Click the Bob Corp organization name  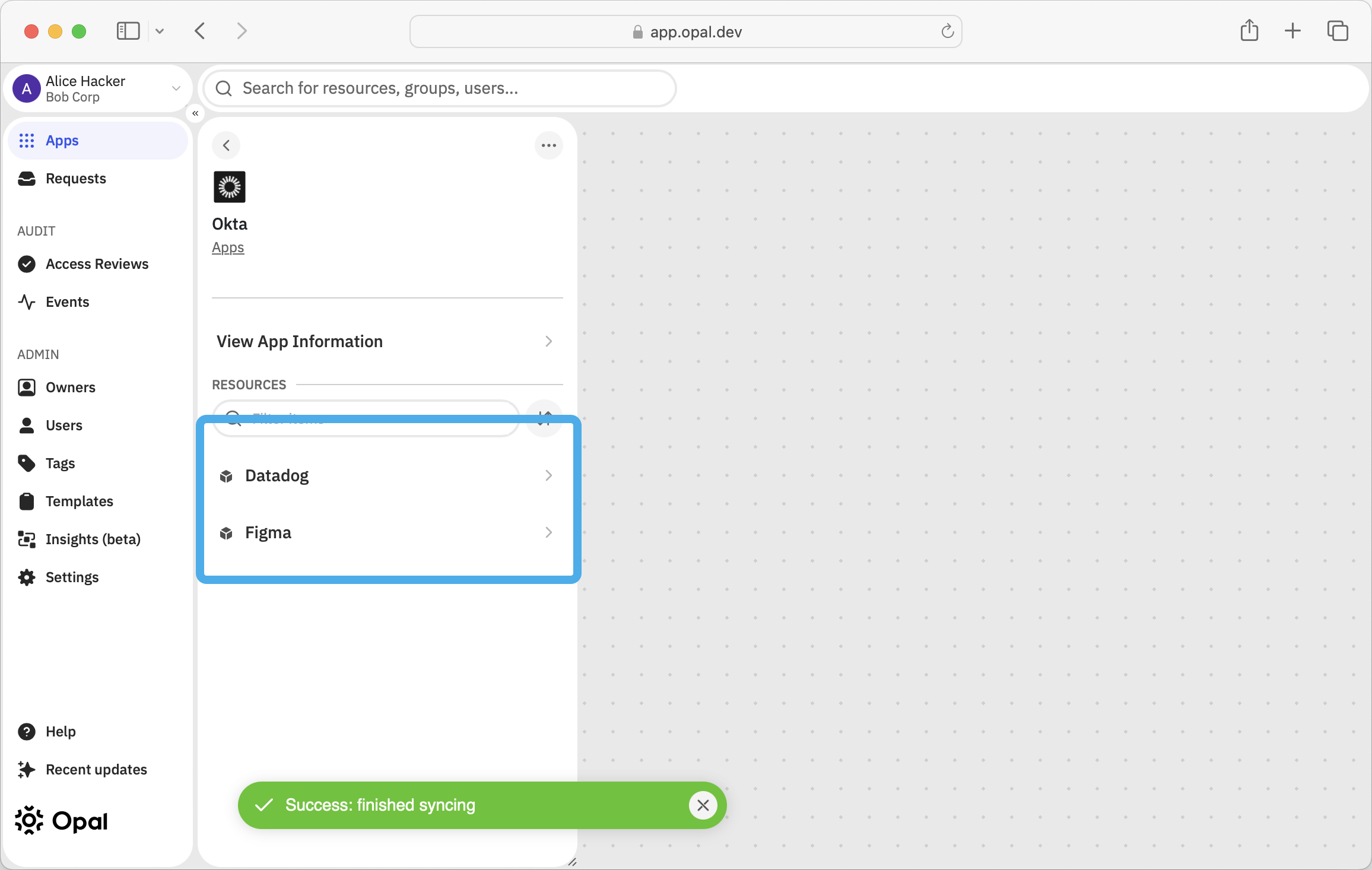(72, 97)
